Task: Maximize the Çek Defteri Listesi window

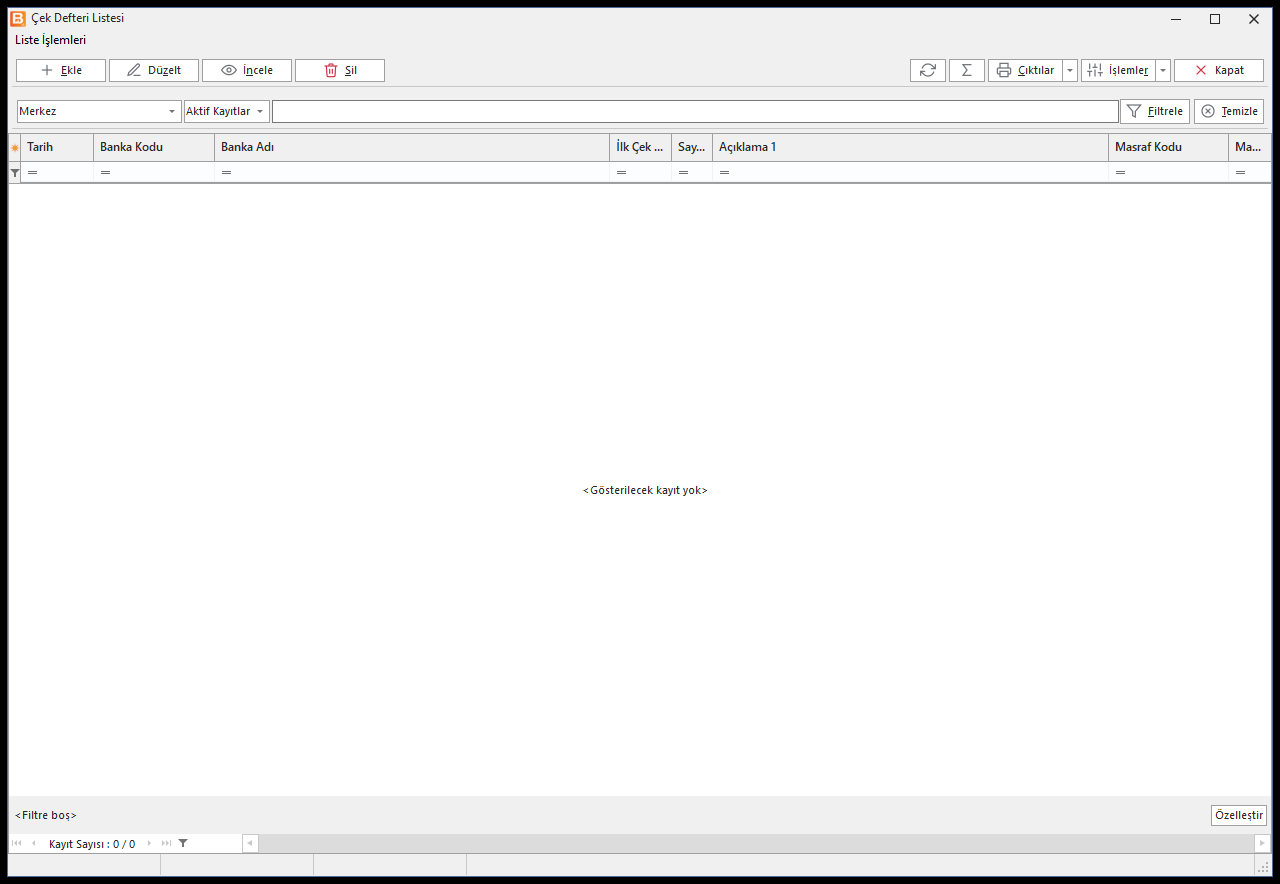Action: pyautogui.click(x=1215, y=19)
